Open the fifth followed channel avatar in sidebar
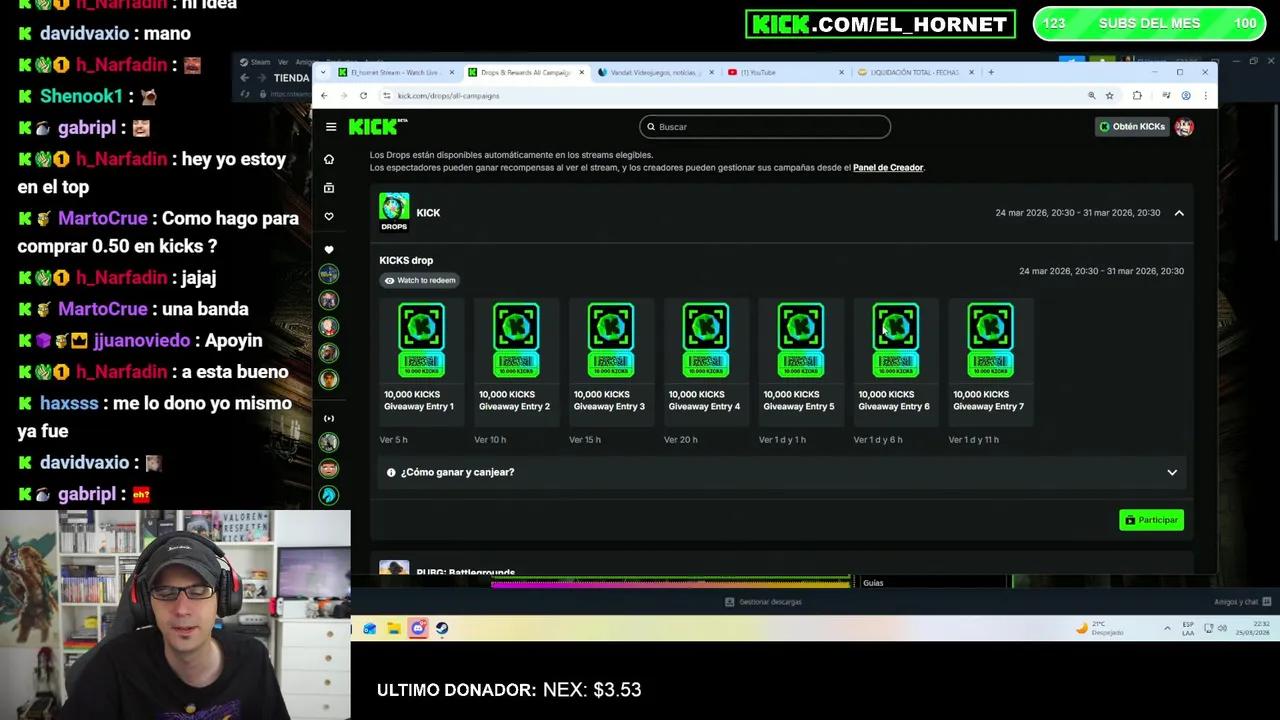This screenshot has height=720, width=1280. click(x=329, y=379)
